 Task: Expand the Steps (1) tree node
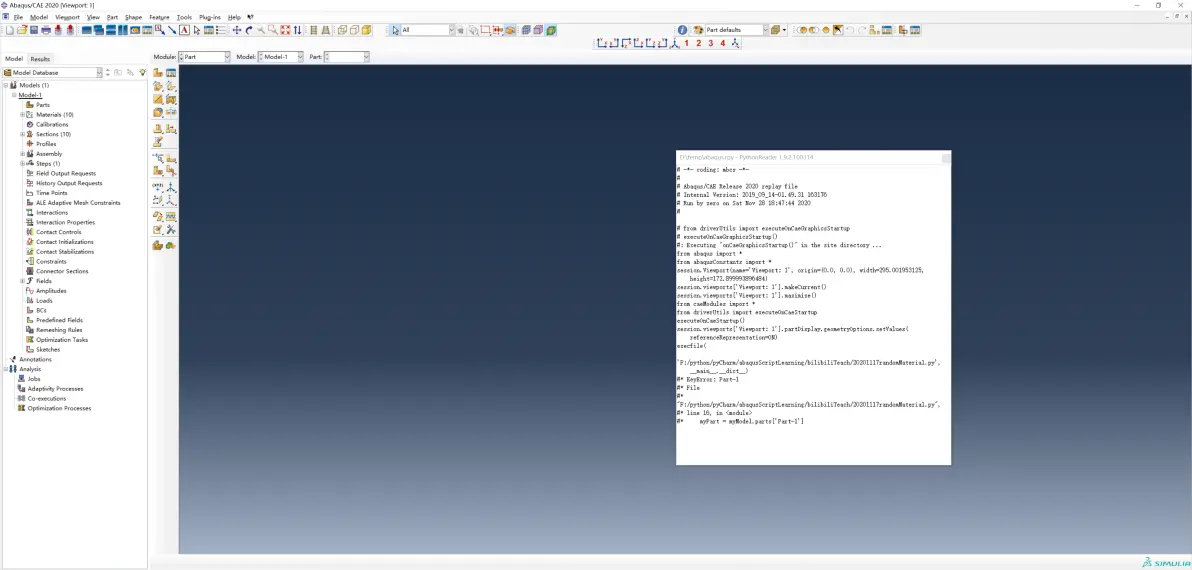click(23, 163)
